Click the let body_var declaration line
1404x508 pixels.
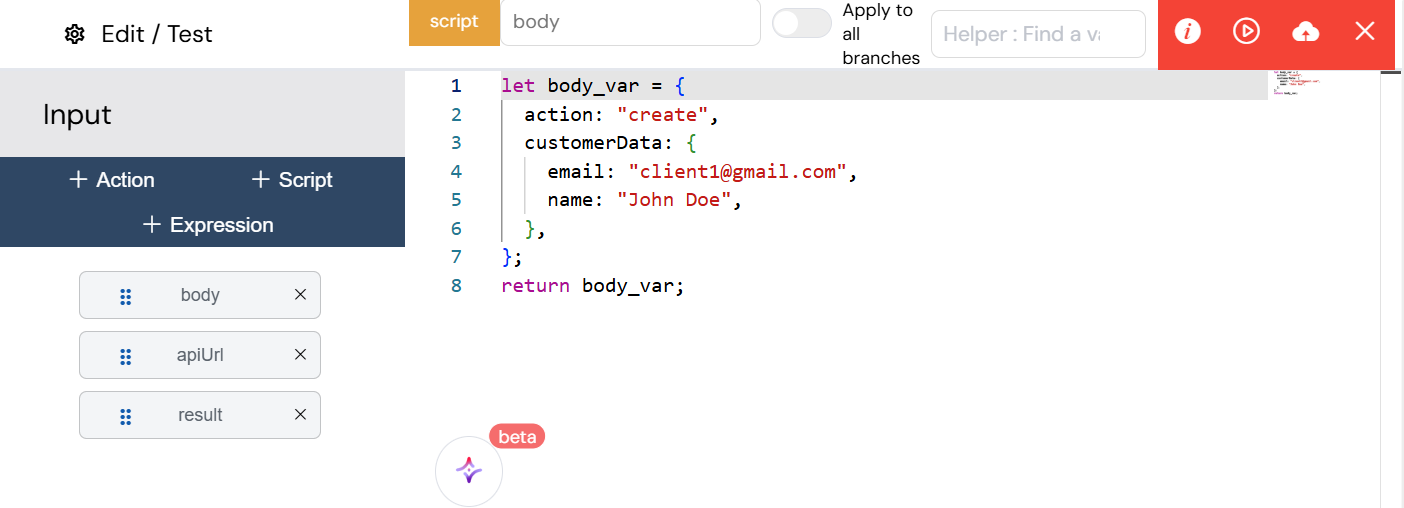tap(593, 86)
